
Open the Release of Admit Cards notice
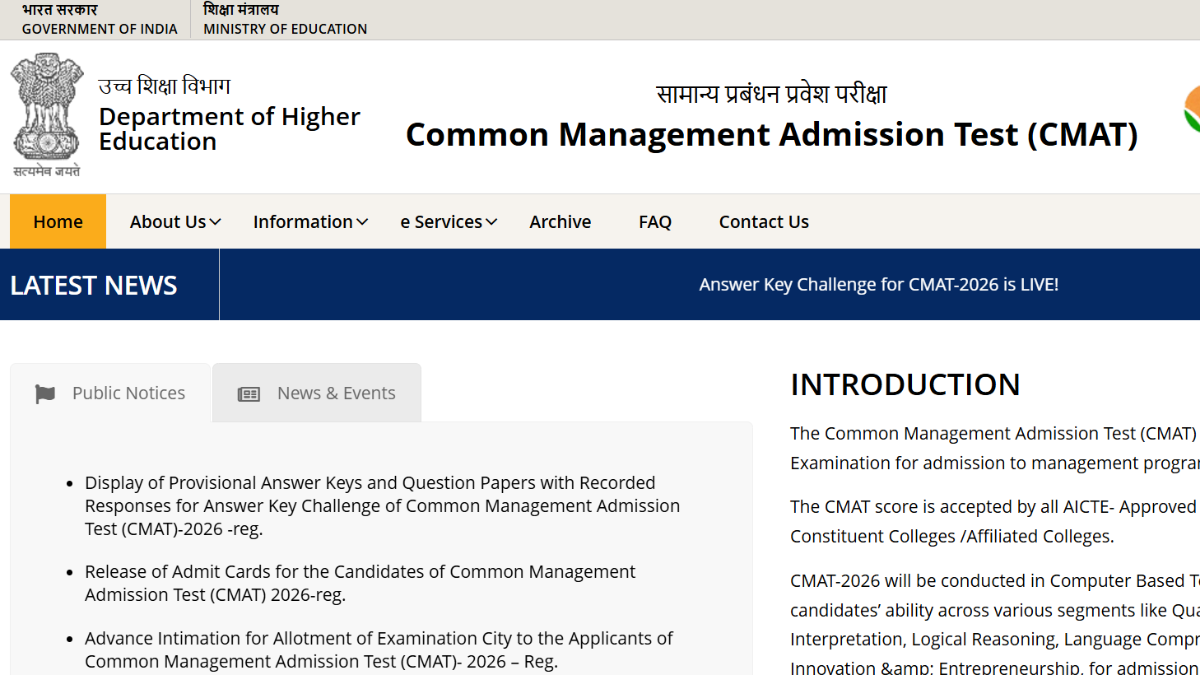[x=360, y=583]
